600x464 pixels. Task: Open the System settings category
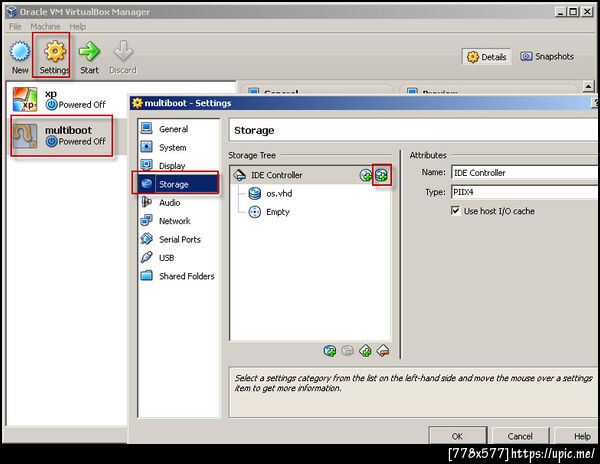pyautogui.click(x=178, y=147)
